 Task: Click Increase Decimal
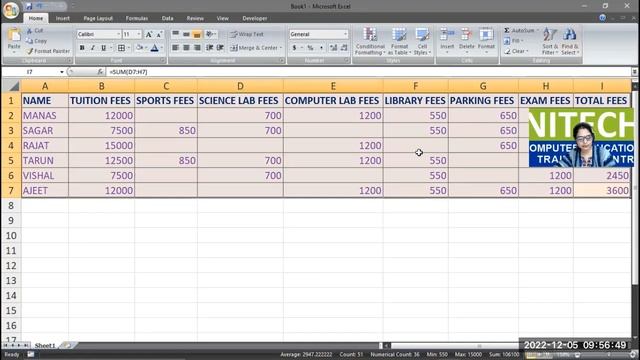pos(333,48)
